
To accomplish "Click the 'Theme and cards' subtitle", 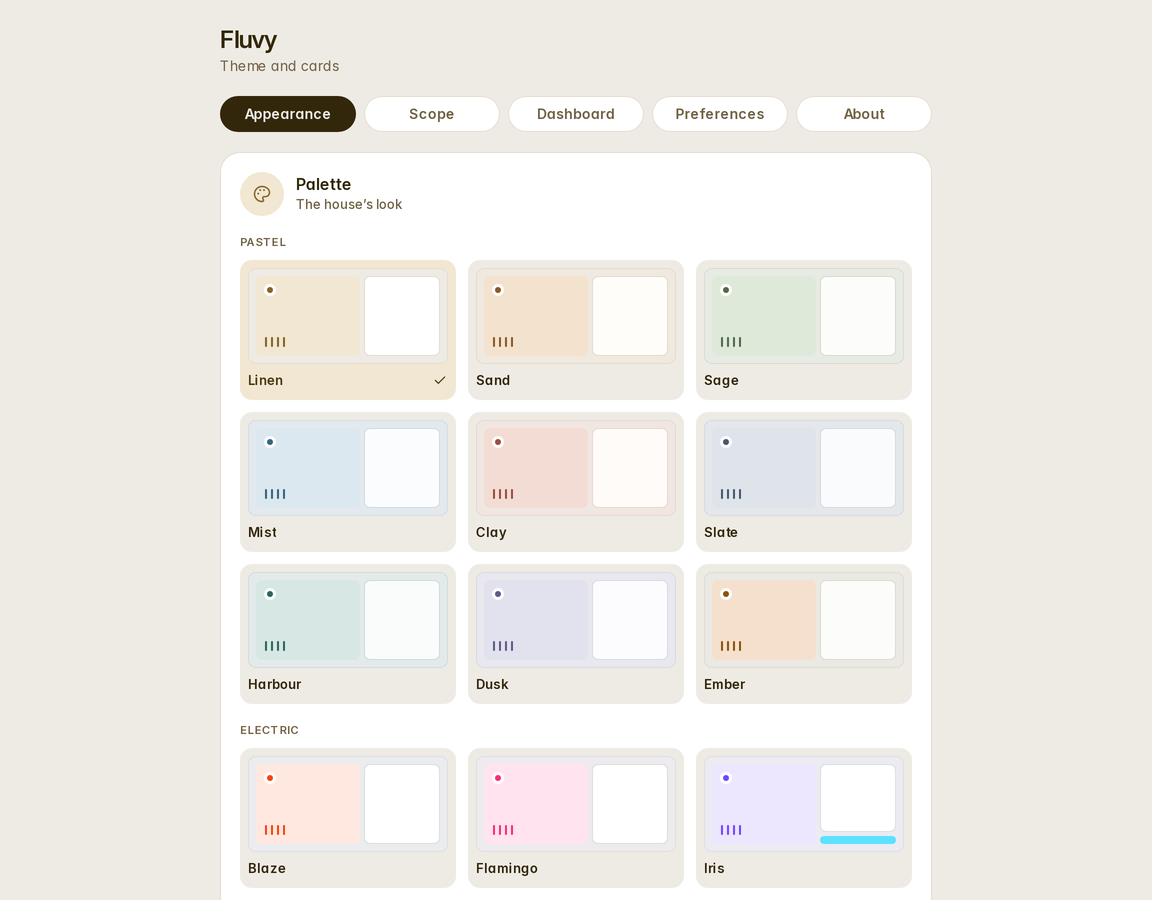I will pos(279,66).
